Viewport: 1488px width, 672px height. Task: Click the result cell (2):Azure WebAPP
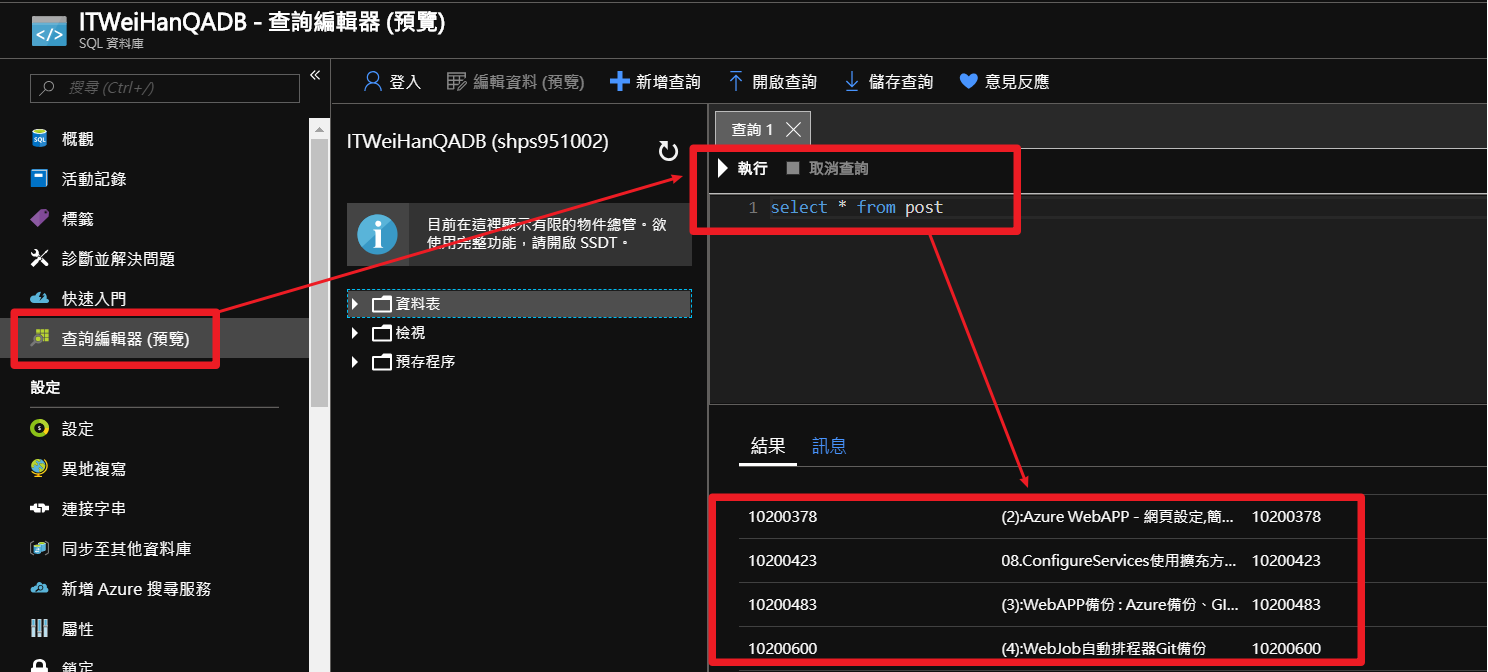(x=1117, y=517)
